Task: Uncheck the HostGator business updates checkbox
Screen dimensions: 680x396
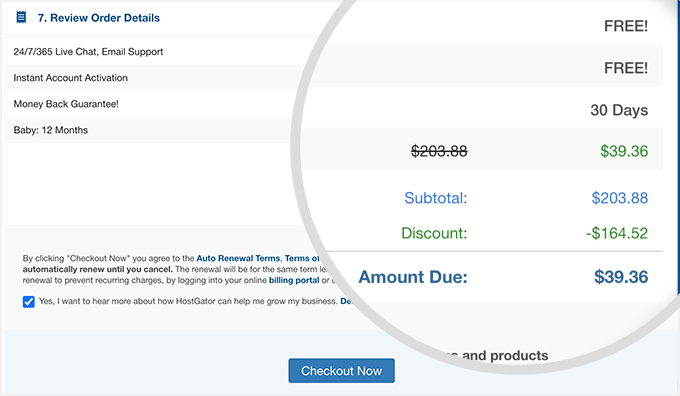Action: [x=29, y=301]
